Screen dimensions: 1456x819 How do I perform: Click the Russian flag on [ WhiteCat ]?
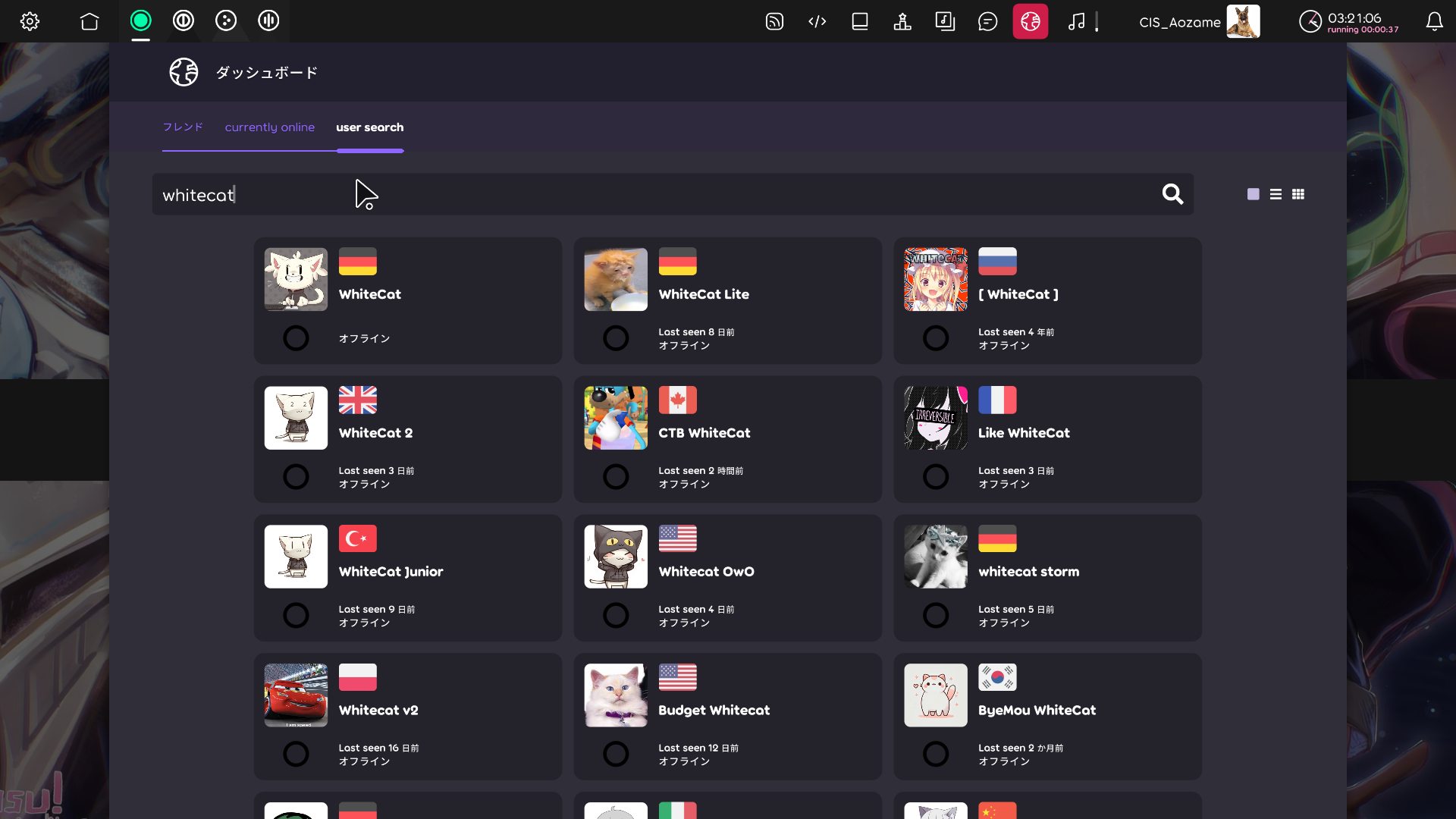(997, 261)
